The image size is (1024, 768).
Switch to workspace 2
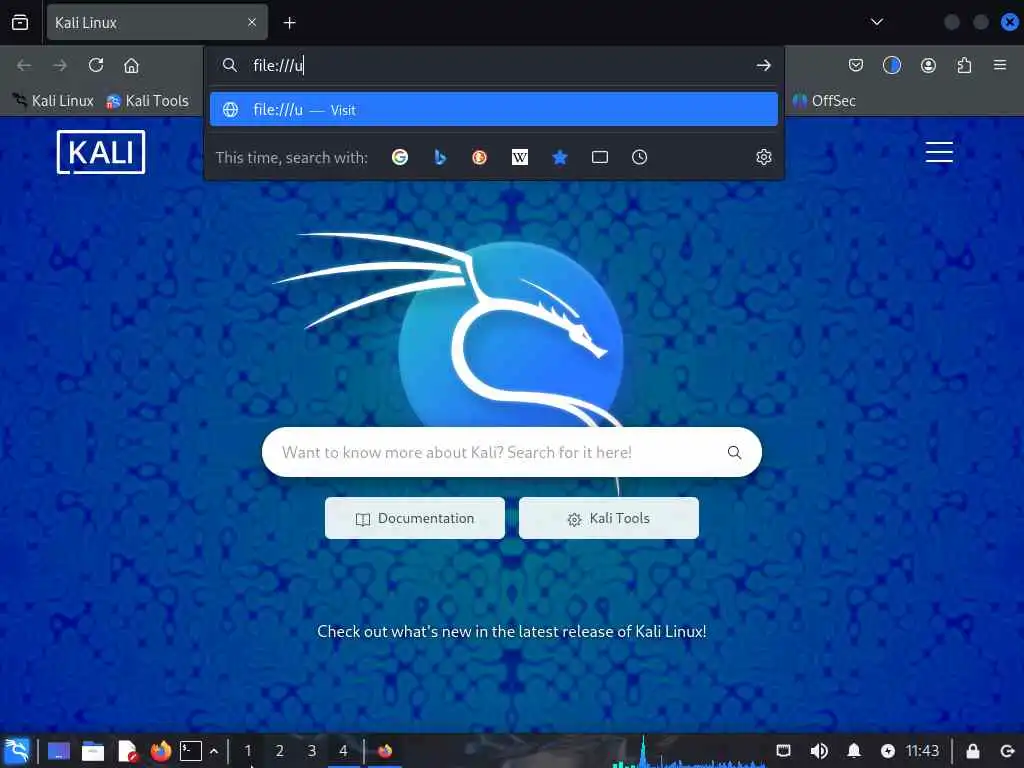click(x=280, y=751)
